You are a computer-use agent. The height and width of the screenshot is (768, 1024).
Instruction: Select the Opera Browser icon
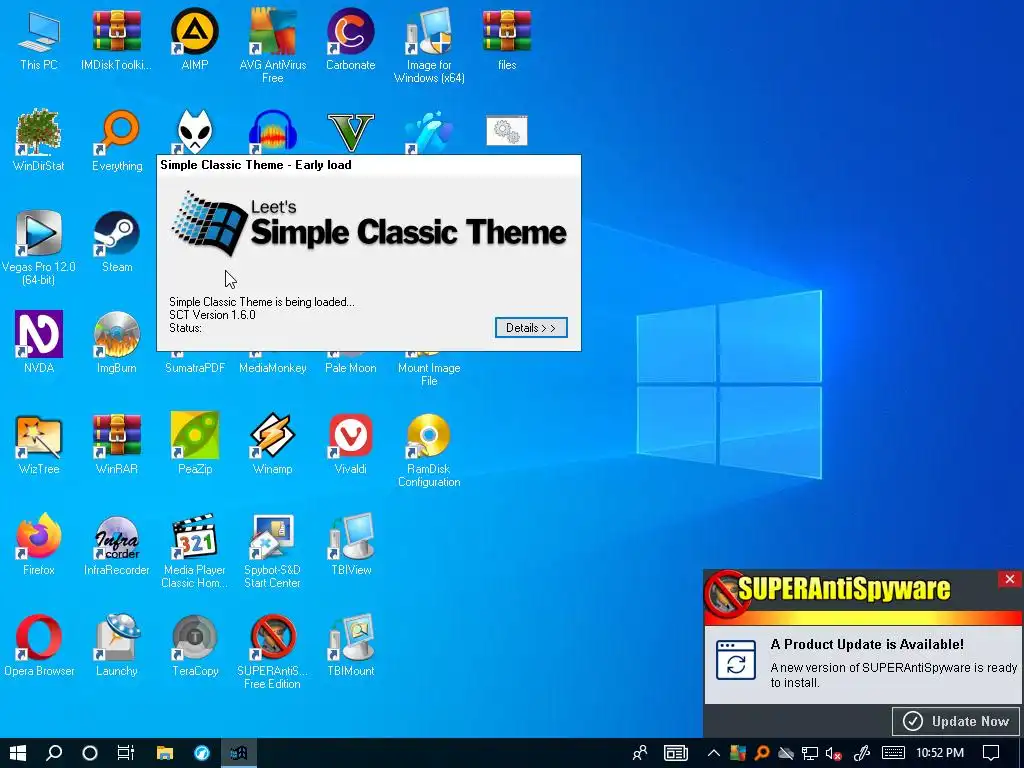39,637
